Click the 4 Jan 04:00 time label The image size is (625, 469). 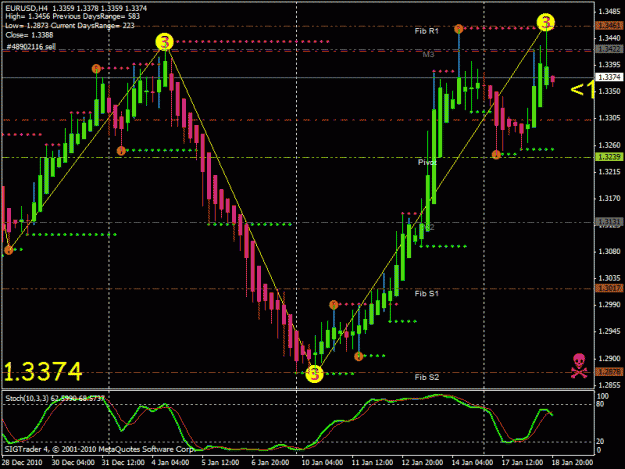click(x=170, y=463)
